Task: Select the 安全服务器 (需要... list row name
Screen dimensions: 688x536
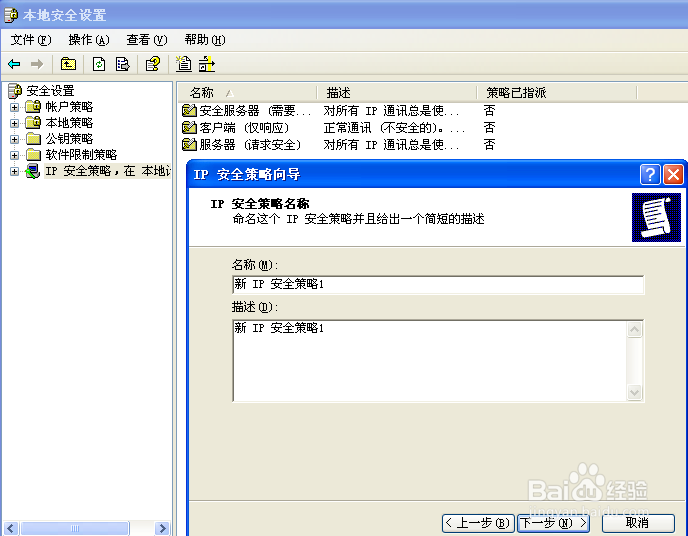Action: click(255, 111)
